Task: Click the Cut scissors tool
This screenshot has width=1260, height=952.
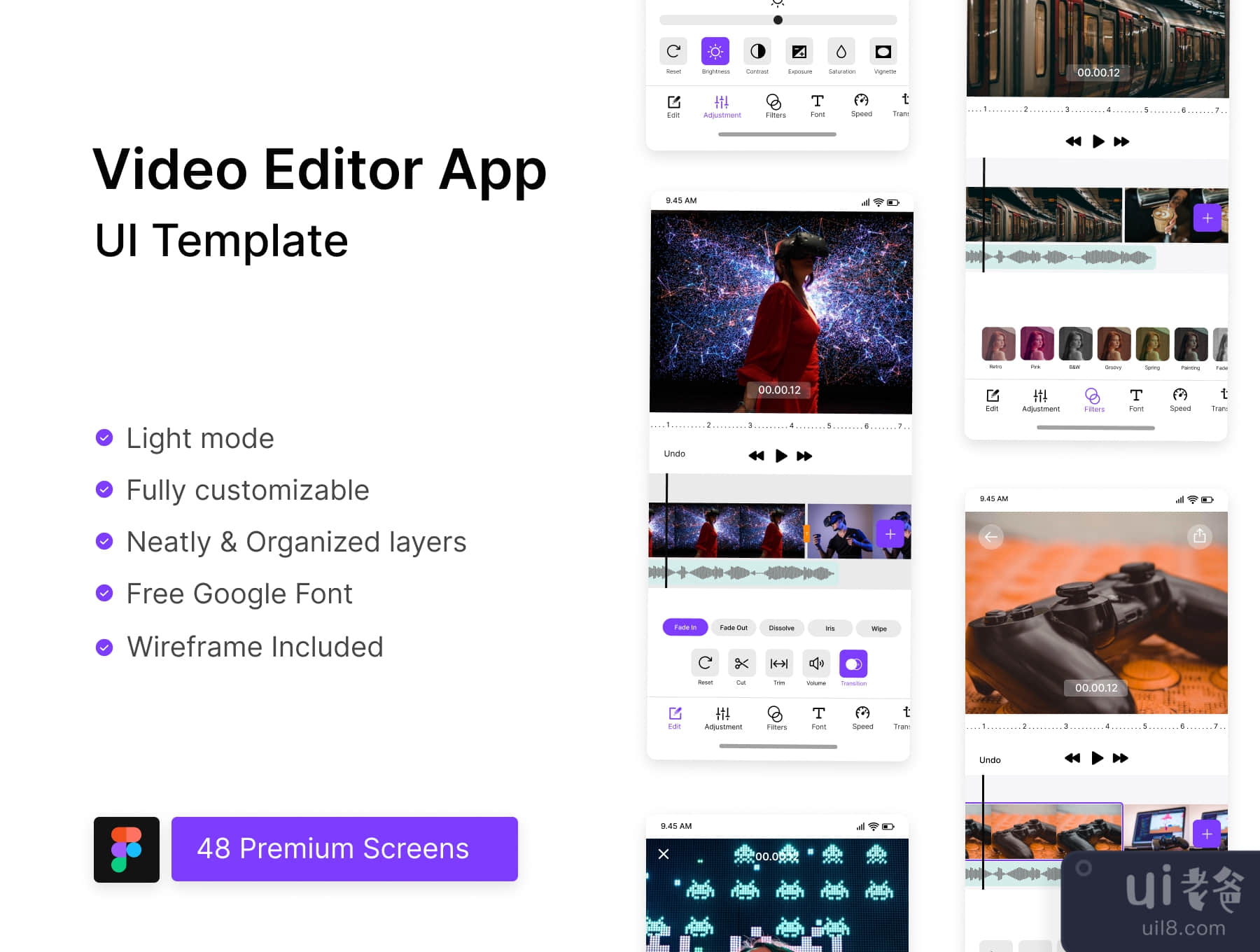Action: [x=741, y=663]
